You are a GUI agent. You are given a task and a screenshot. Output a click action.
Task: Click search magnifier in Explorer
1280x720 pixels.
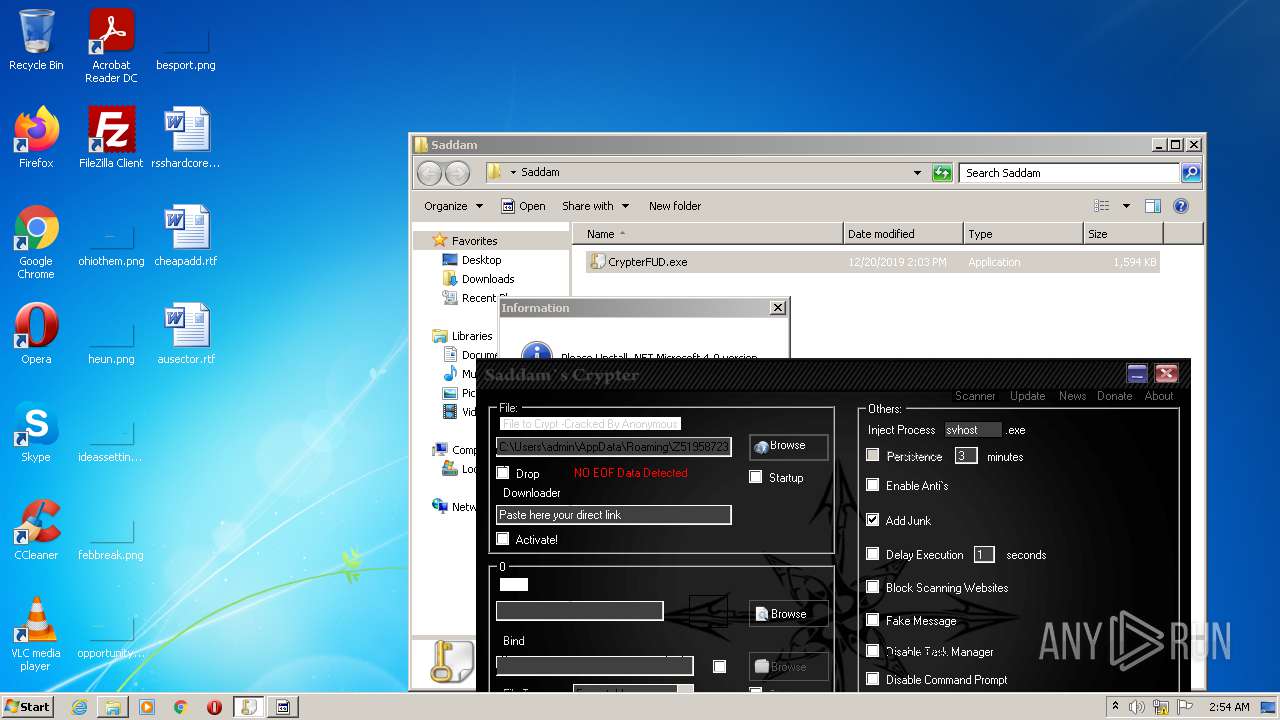tap(1191, 173)
